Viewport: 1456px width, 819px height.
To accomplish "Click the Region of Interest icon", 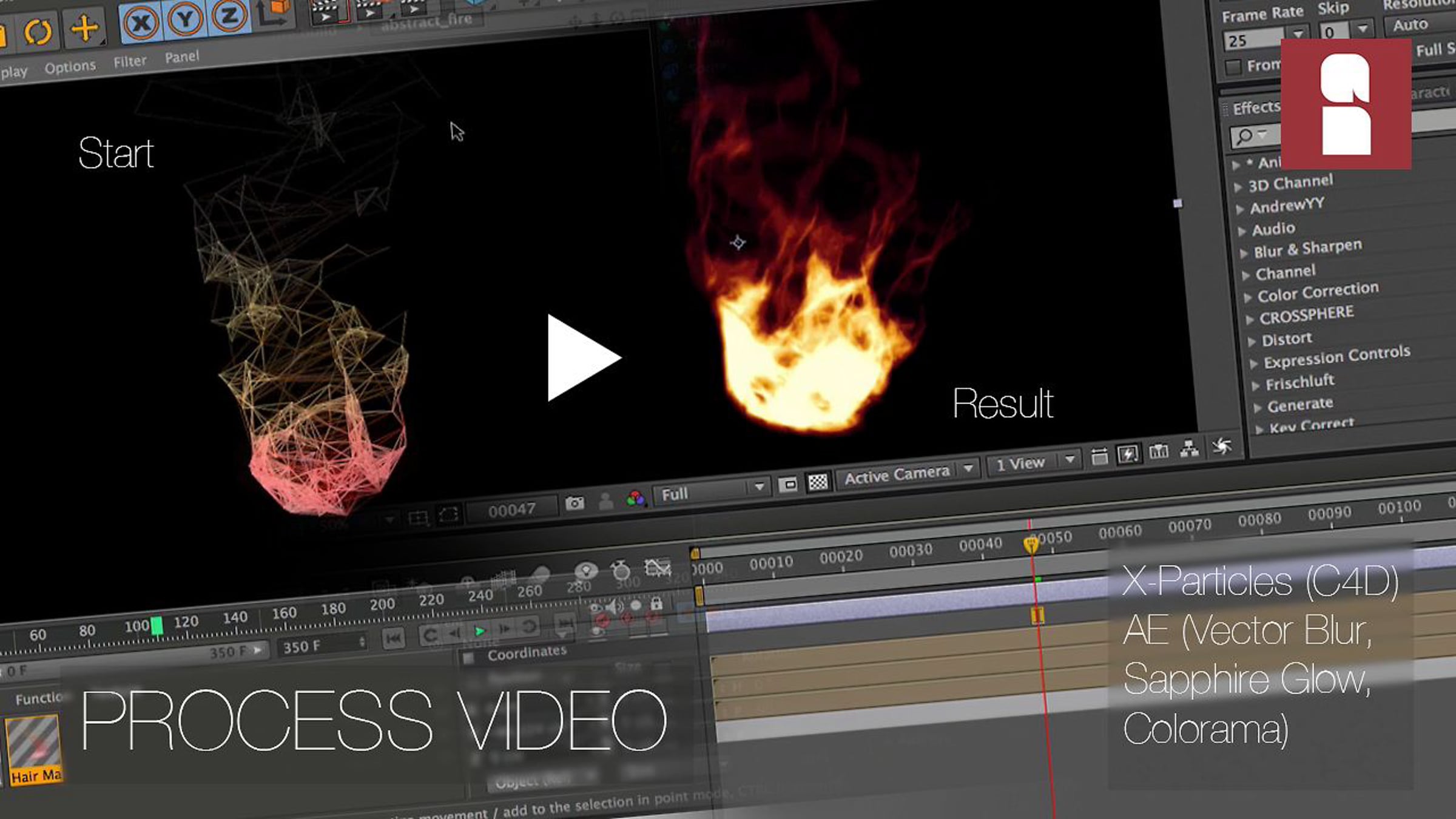I will click(x=787, y=485).
